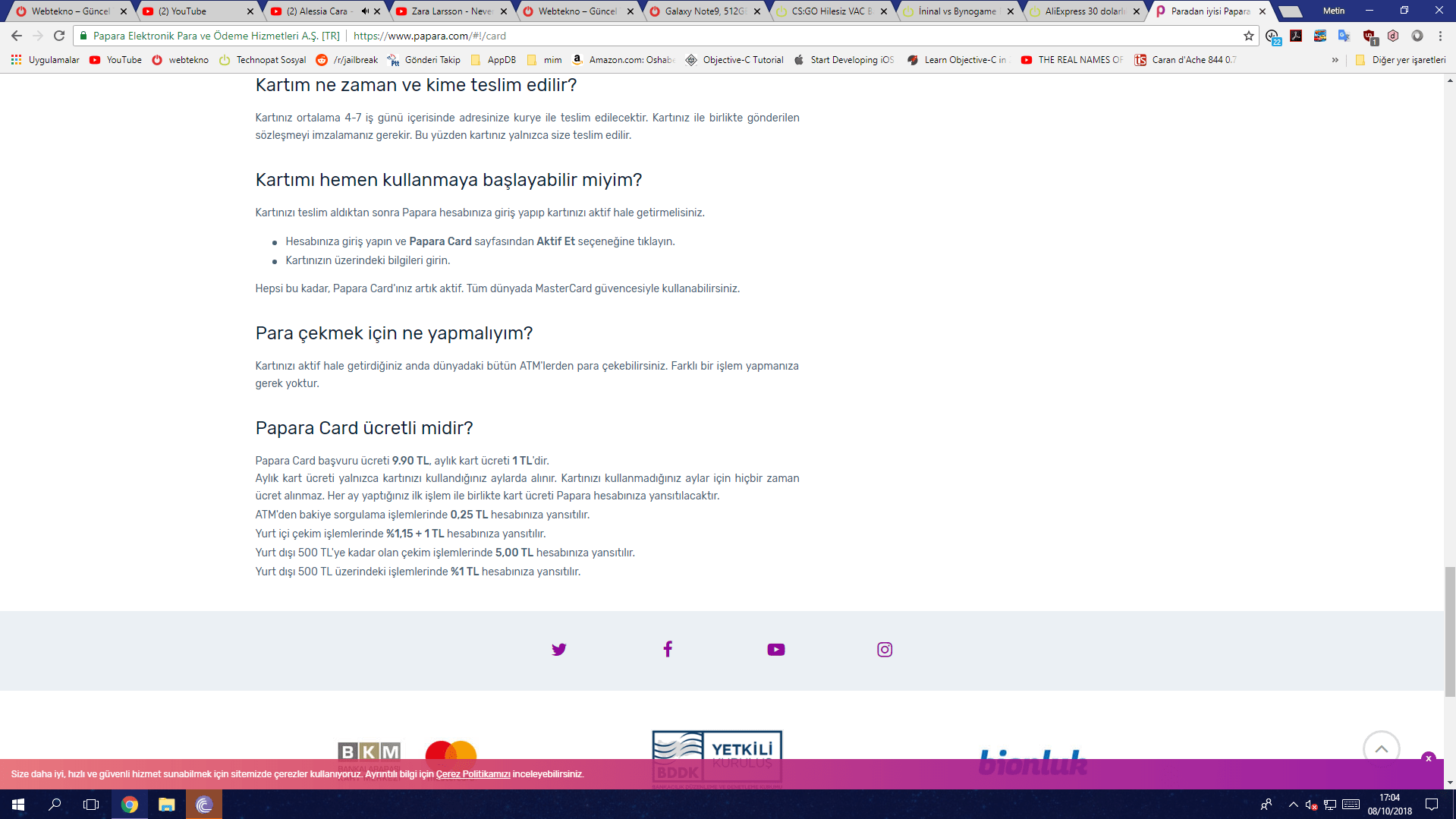This screenshot has width=1456, height=819.
Task: Open the Çerez Politikamızı link
Action: pos(473,774)
